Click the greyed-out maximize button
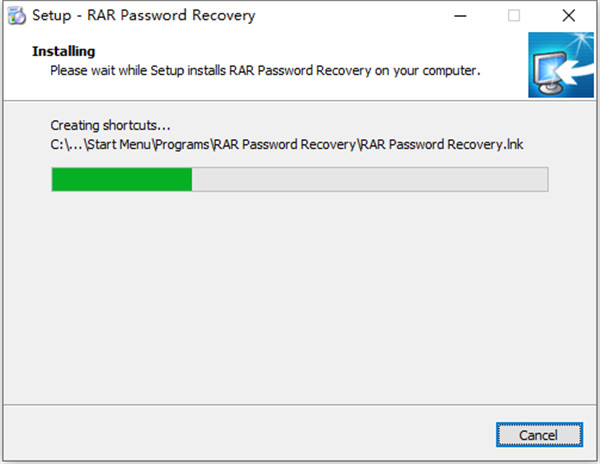 (x=514, y=16)
